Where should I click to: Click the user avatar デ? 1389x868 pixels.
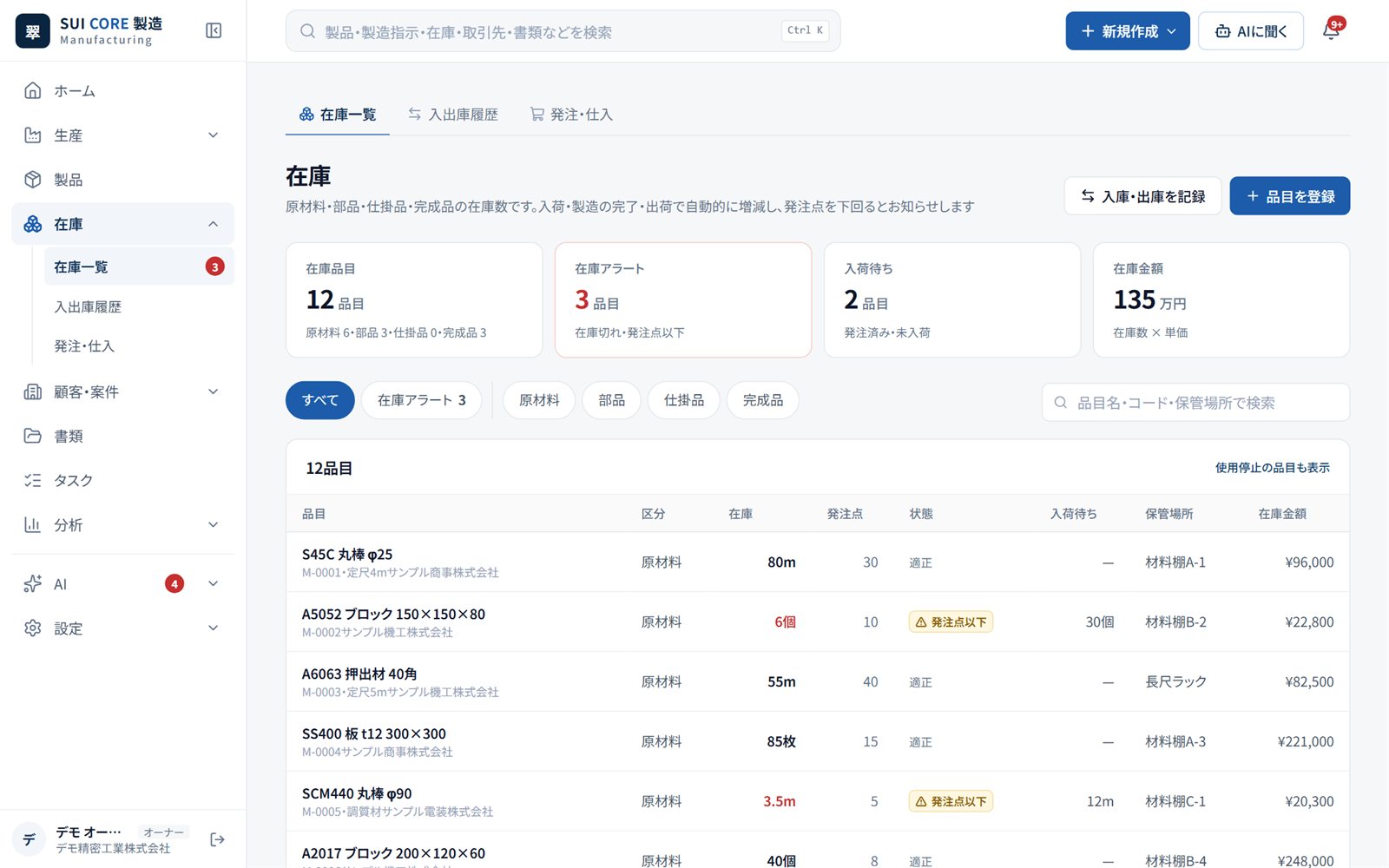pos(30,839)
